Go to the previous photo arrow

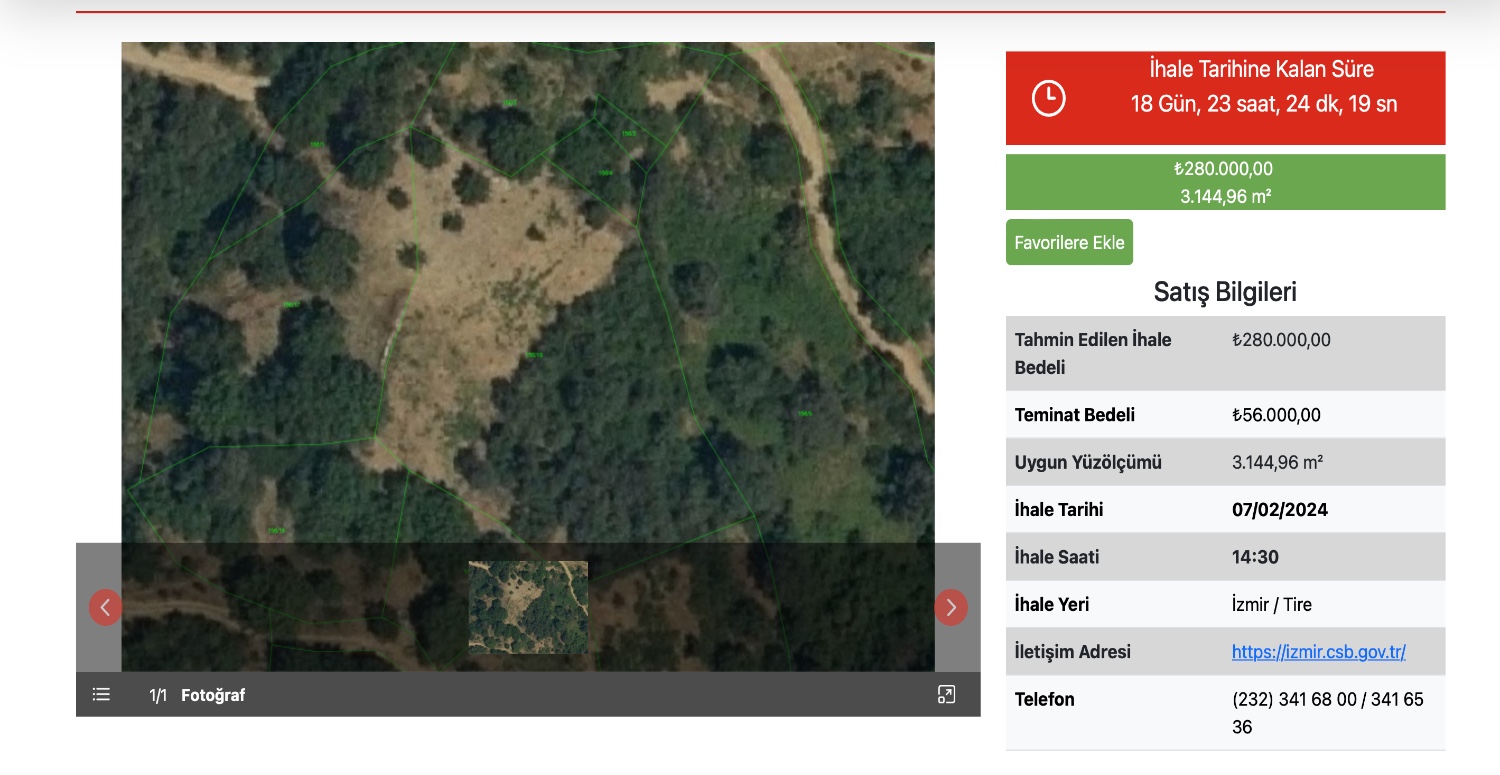(105, 607)
